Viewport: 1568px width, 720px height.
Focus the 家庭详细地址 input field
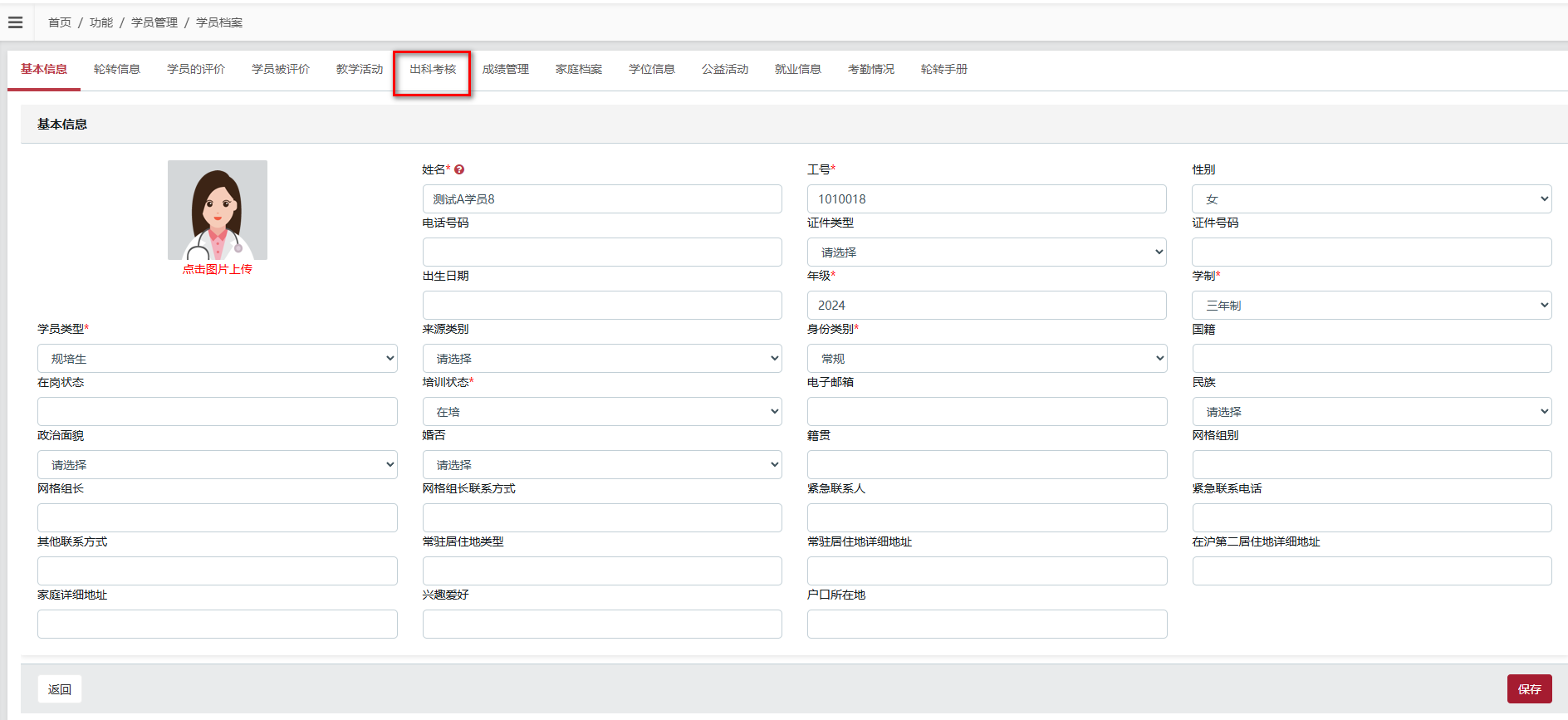click(218, 624)
